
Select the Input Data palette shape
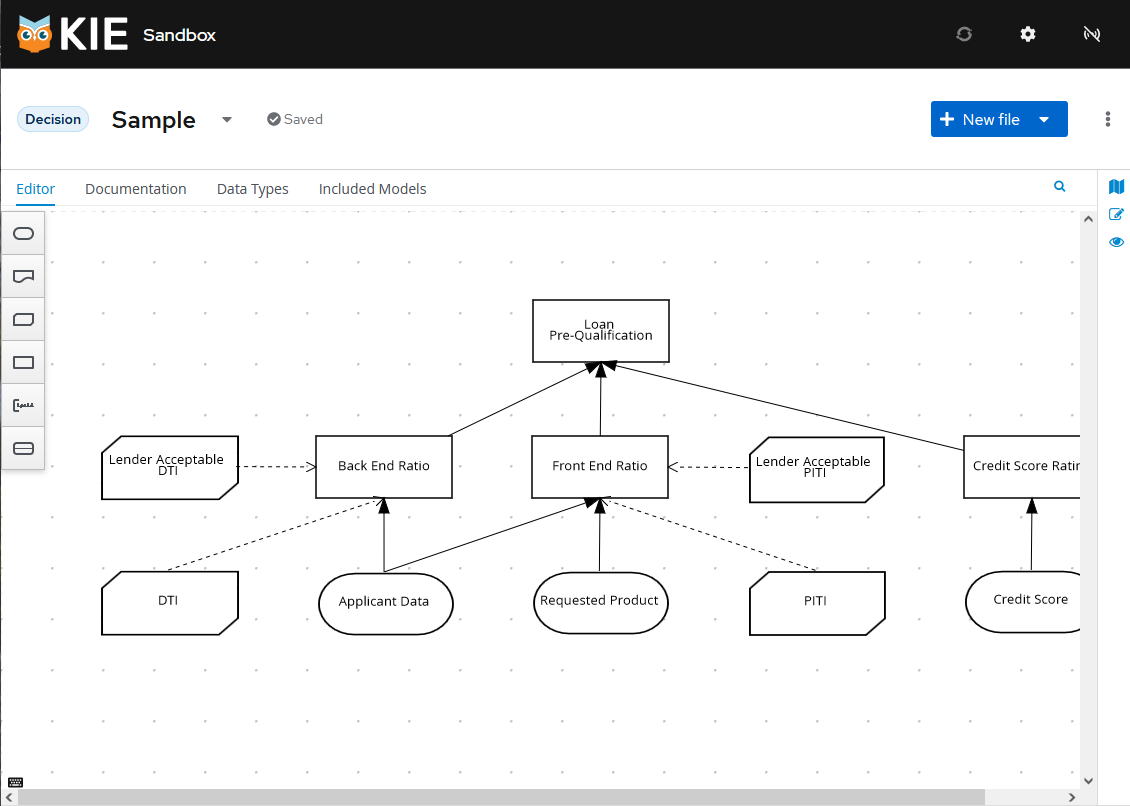pos(23,234)
